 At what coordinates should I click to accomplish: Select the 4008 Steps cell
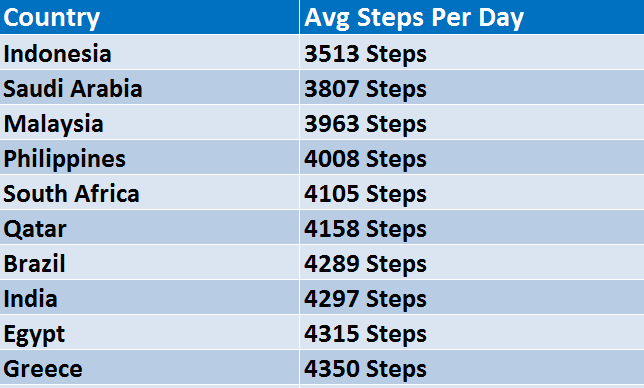pyautogui.click(x=472, y=157)
